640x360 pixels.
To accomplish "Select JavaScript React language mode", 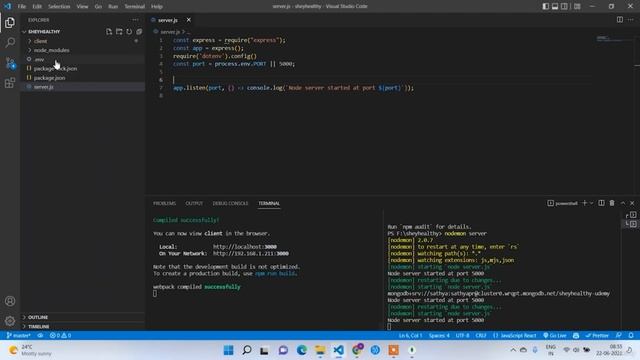I will click(515, 336).
